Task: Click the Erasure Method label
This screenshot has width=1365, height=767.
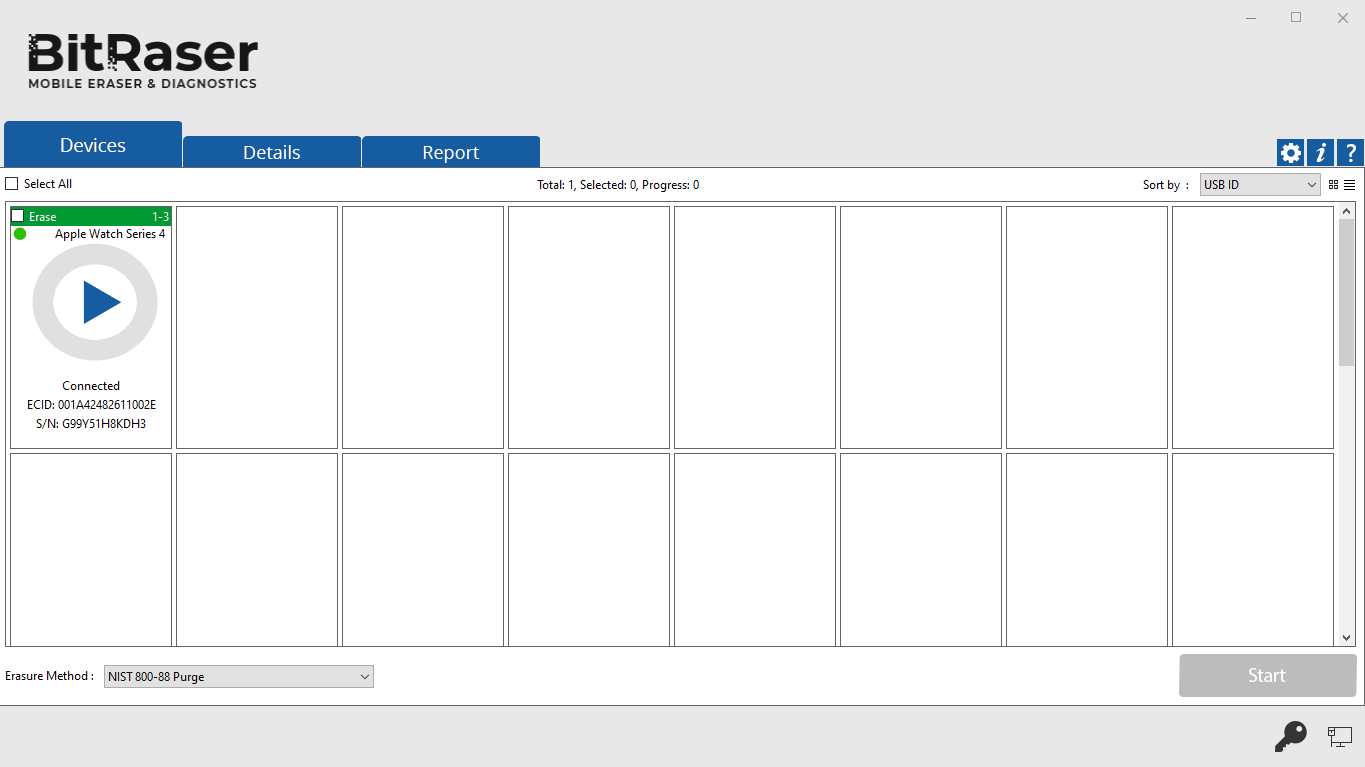Action: click(x=50, y=676)
